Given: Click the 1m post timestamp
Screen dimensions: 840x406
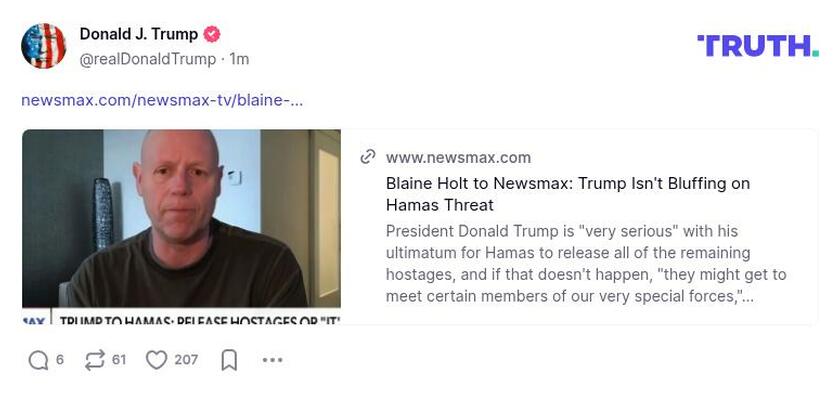Looking at the screenshot, I should point(239,59).
